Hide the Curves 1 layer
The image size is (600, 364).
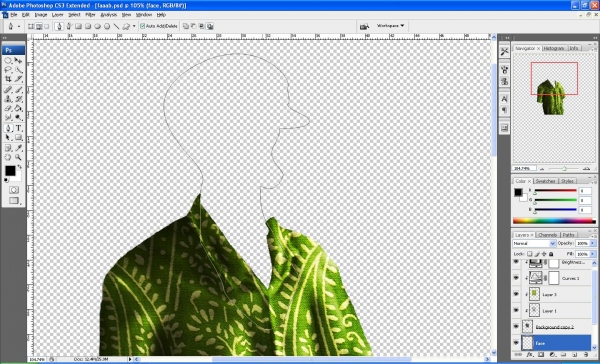(516, 278)
